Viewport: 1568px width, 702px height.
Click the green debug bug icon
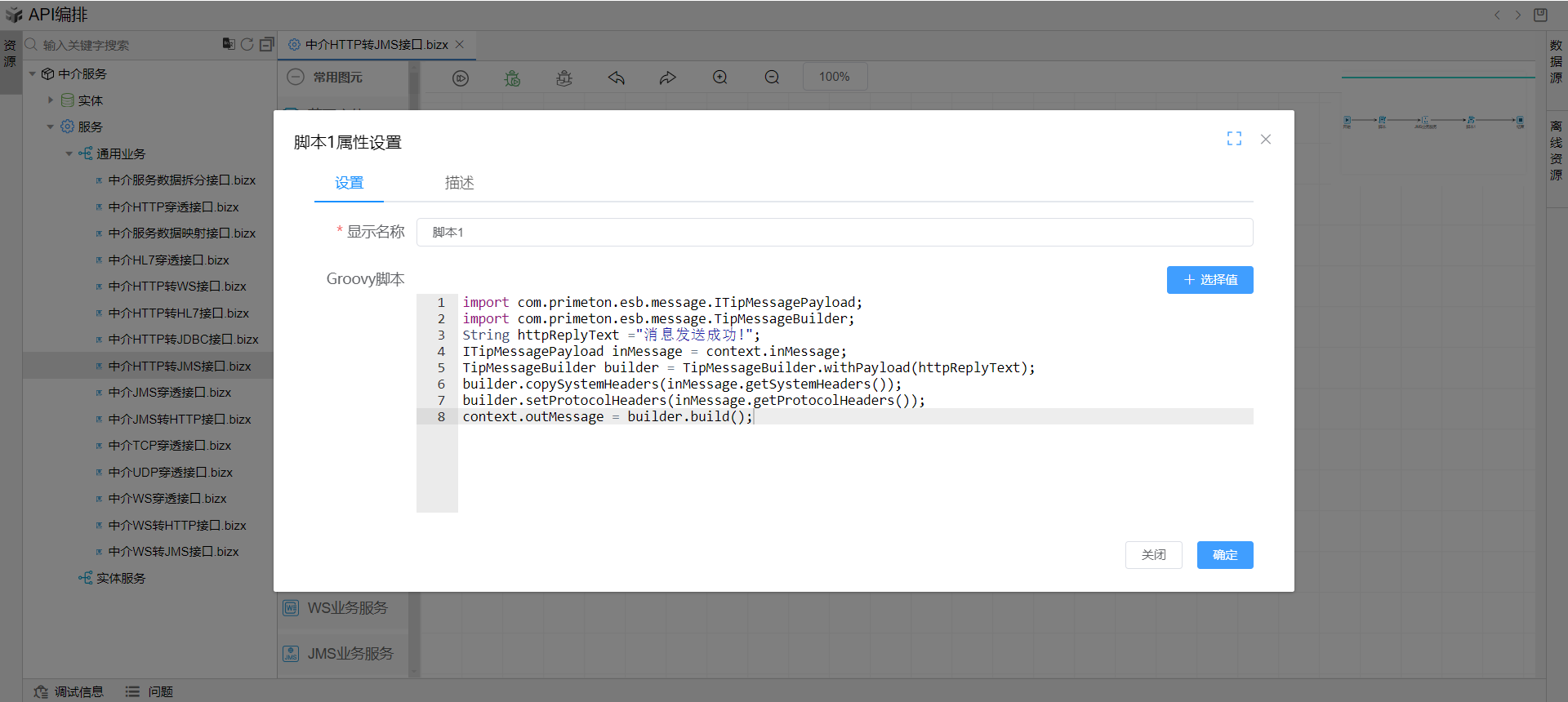point(512,78)
